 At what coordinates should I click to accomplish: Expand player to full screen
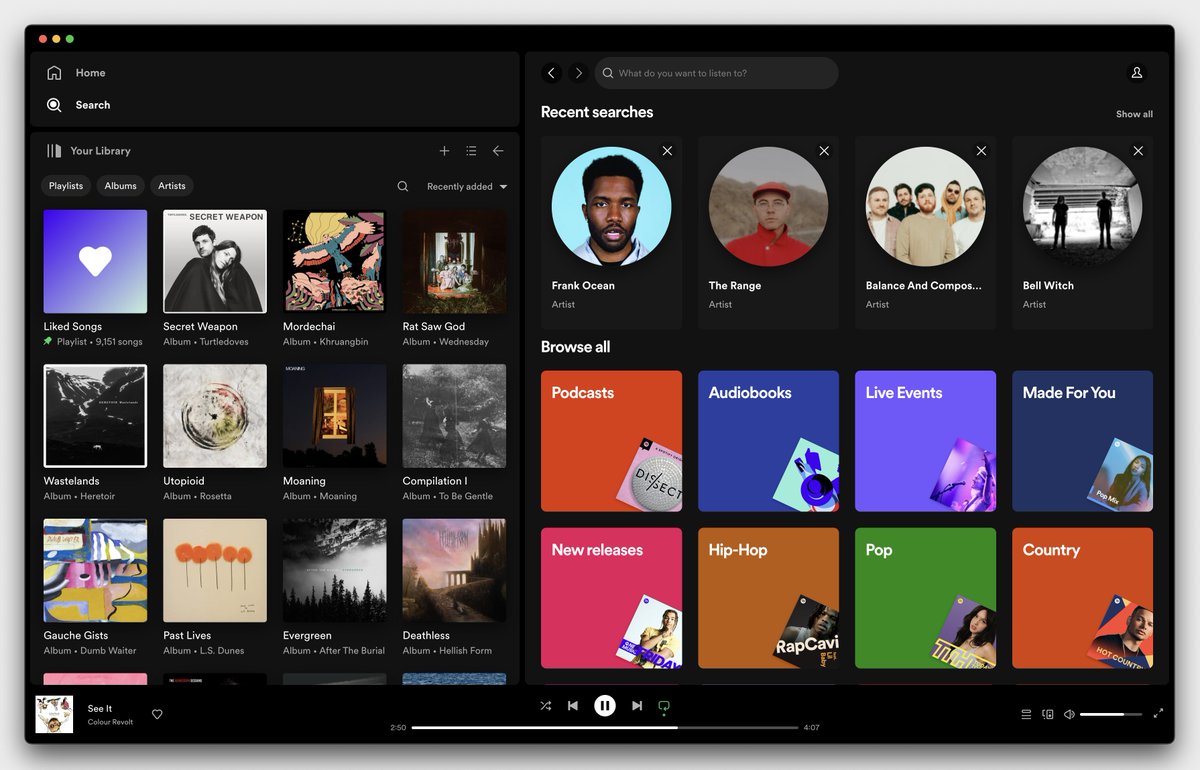click(1158, 714)
